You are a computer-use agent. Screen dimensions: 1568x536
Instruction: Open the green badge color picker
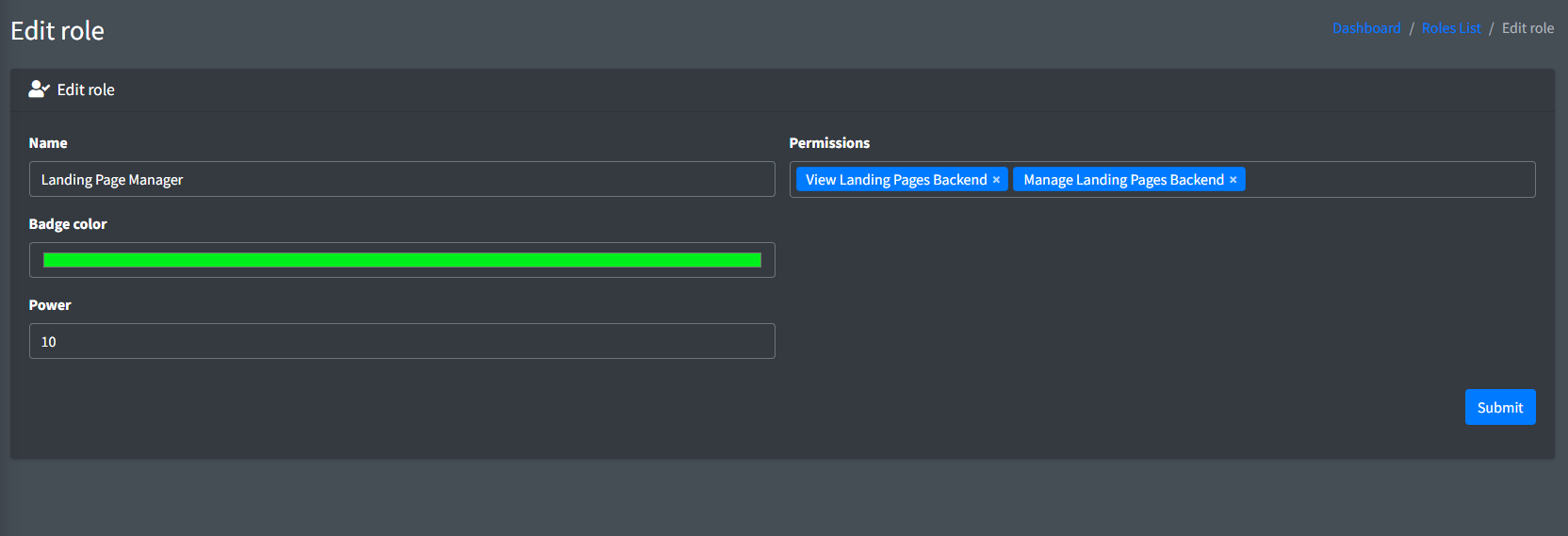[401, 260]
